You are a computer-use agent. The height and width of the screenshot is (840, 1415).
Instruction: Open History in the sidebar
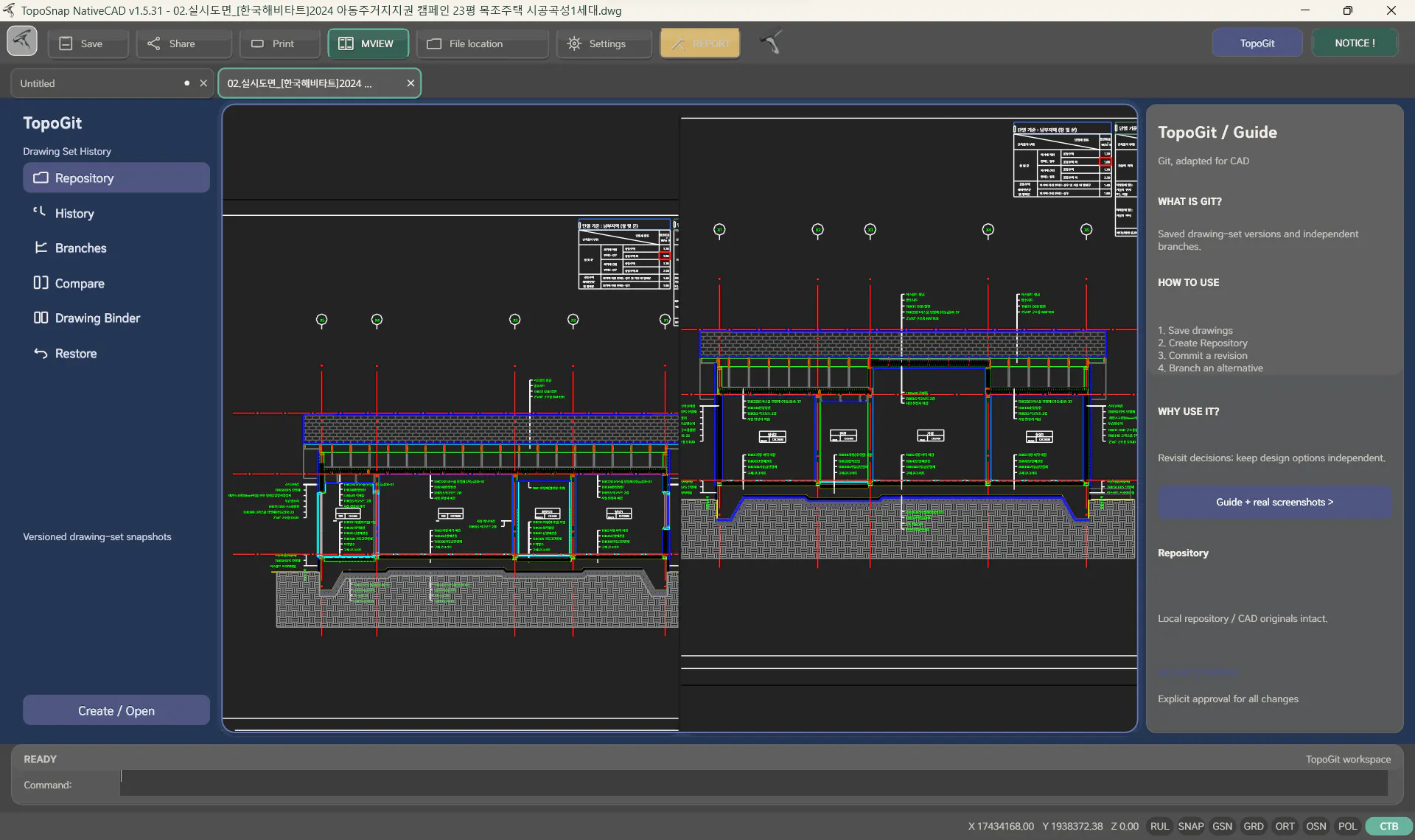point(116,213)
